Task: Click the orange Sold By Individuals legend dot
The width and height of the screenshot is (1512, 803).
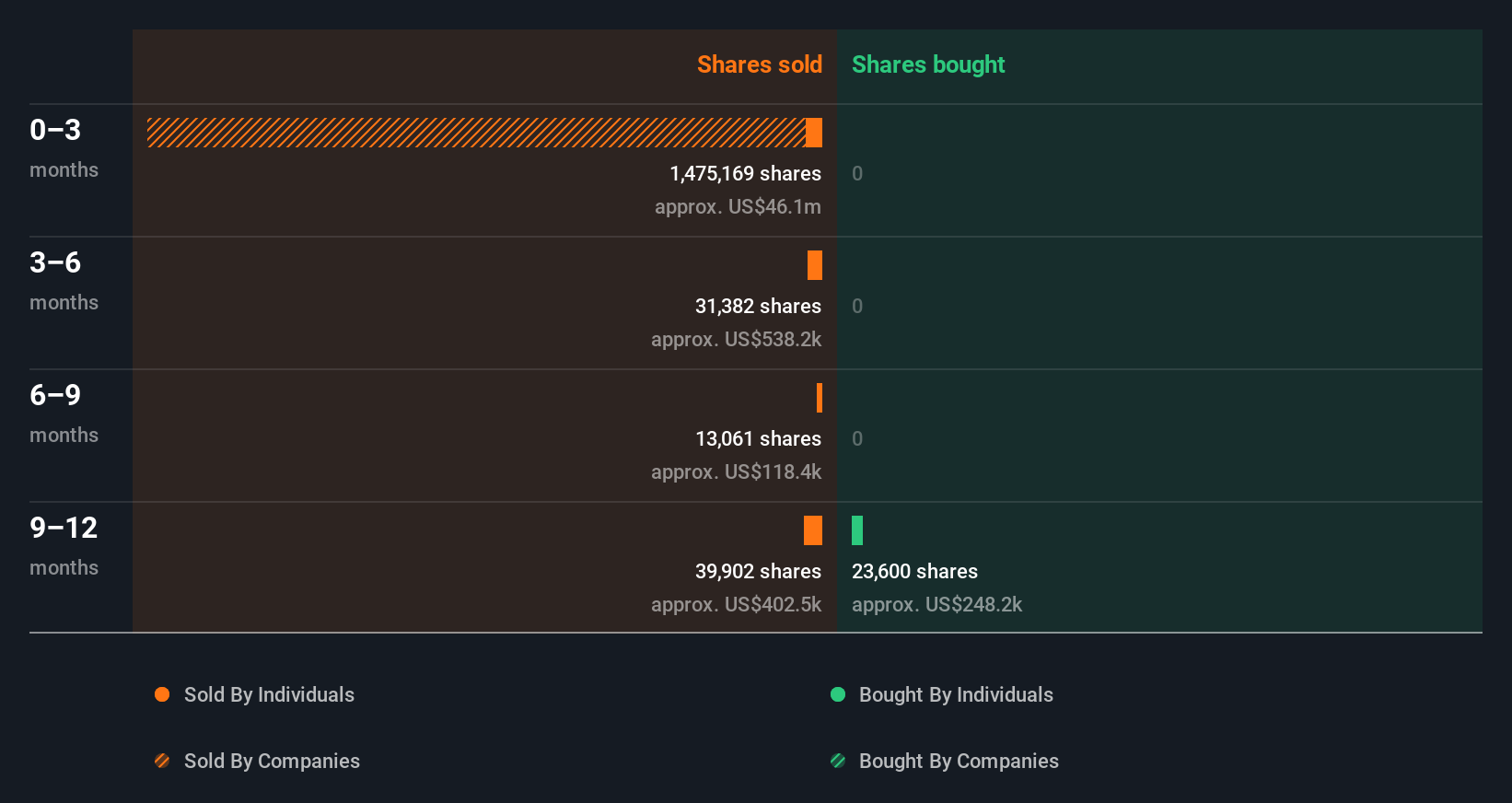Action: click(x=162, y=694)
